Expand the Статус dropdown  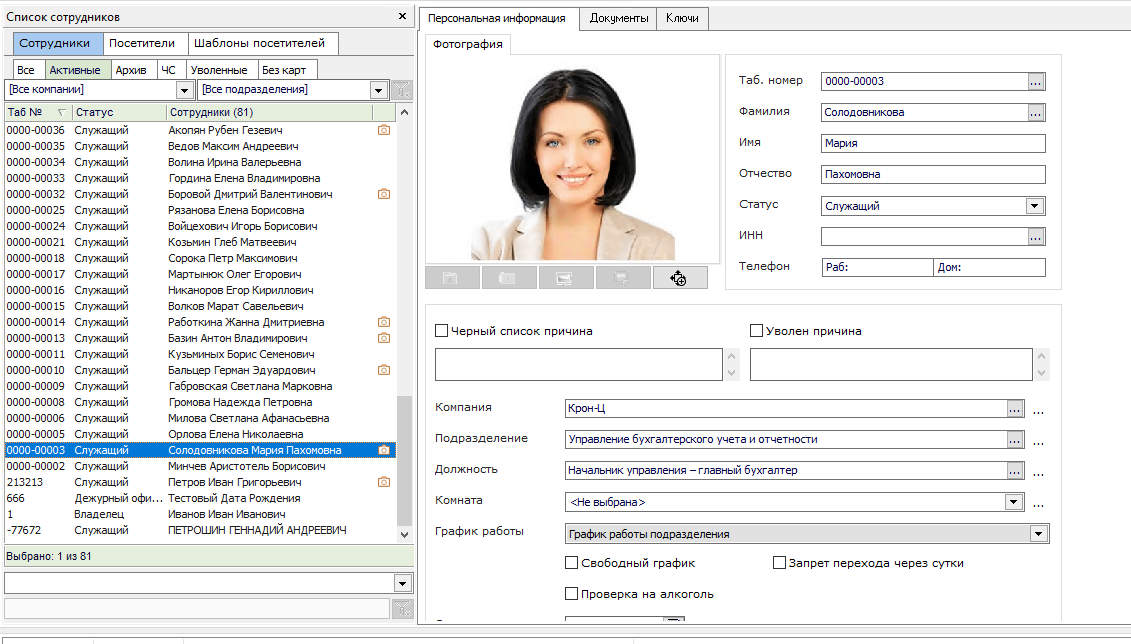coord(1035,206)
